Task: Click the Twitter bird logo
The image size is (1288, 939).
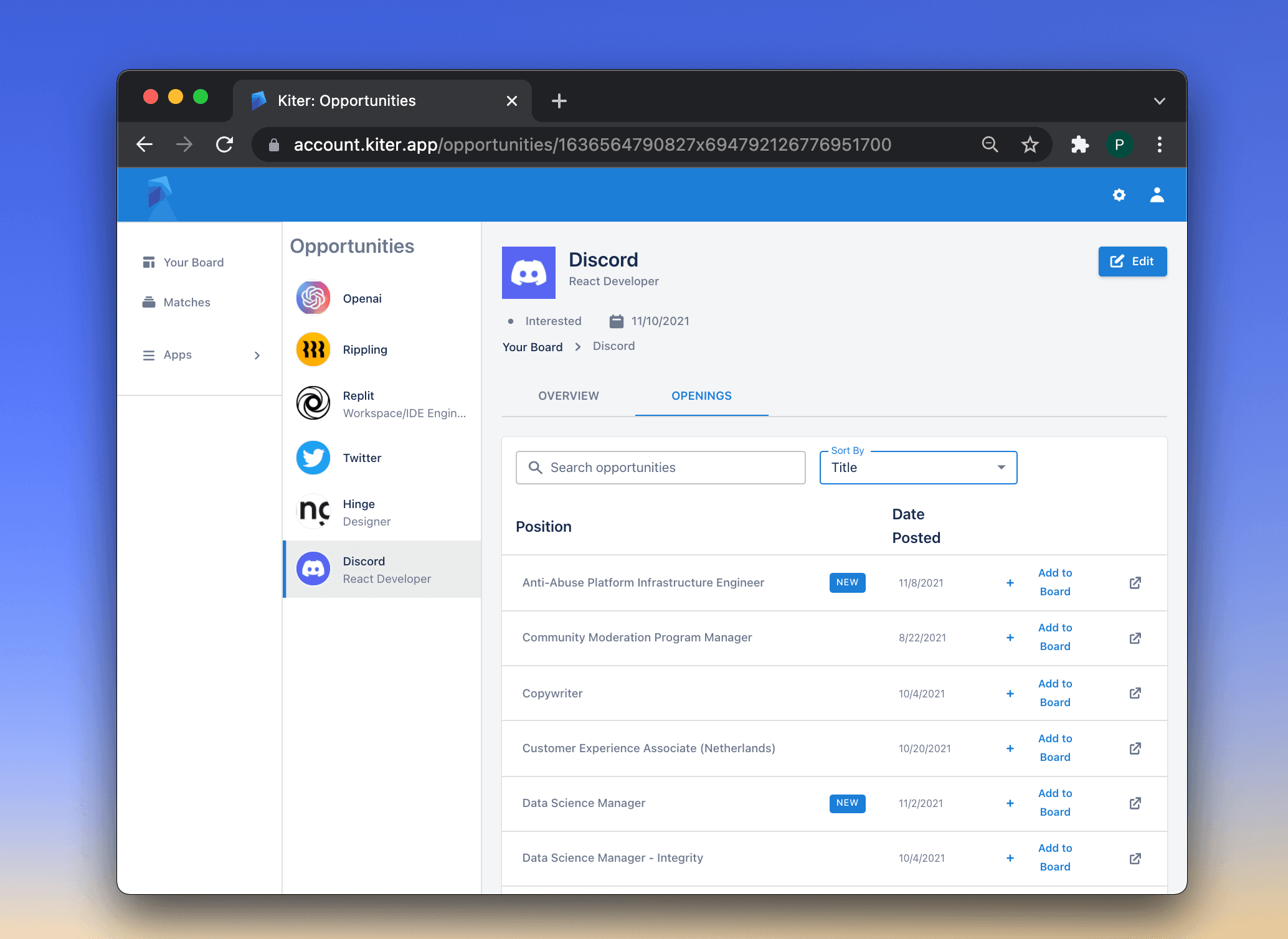Action: tap(313, 458)
